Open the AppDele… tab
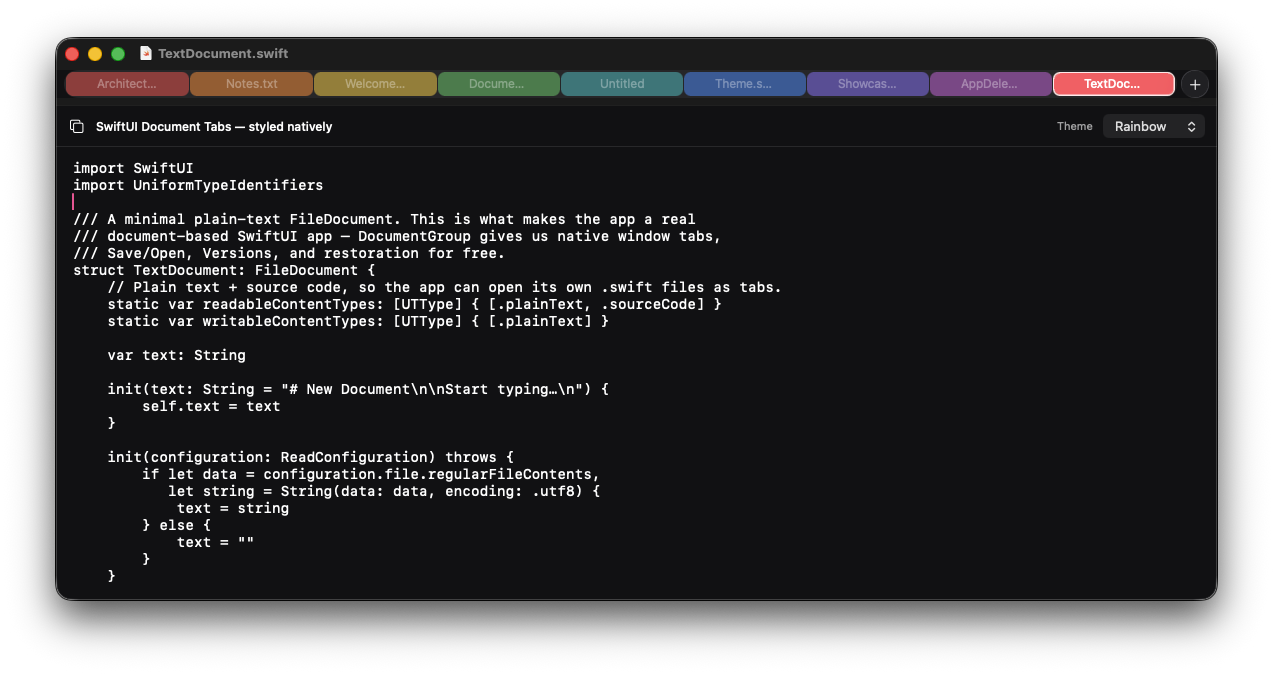Image resolution: width=1273 pixels, height=674 pixels. tap(990, 84)
